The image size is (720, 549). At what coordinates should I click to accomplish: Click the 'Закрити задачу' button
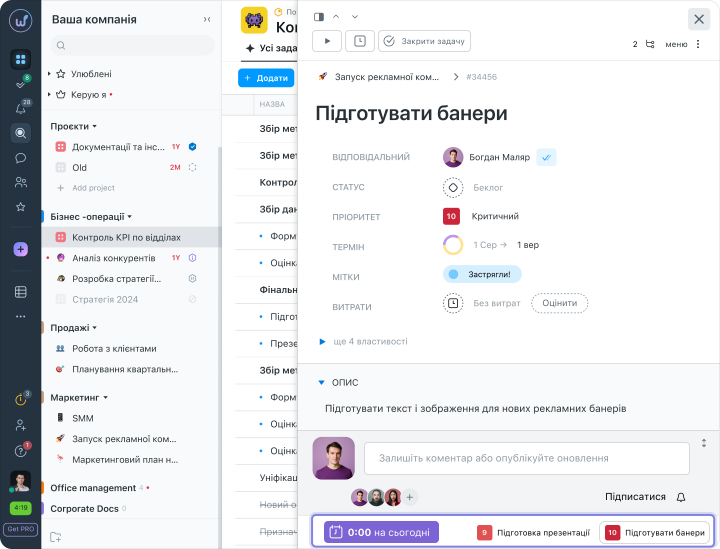(x=424, y=41)
